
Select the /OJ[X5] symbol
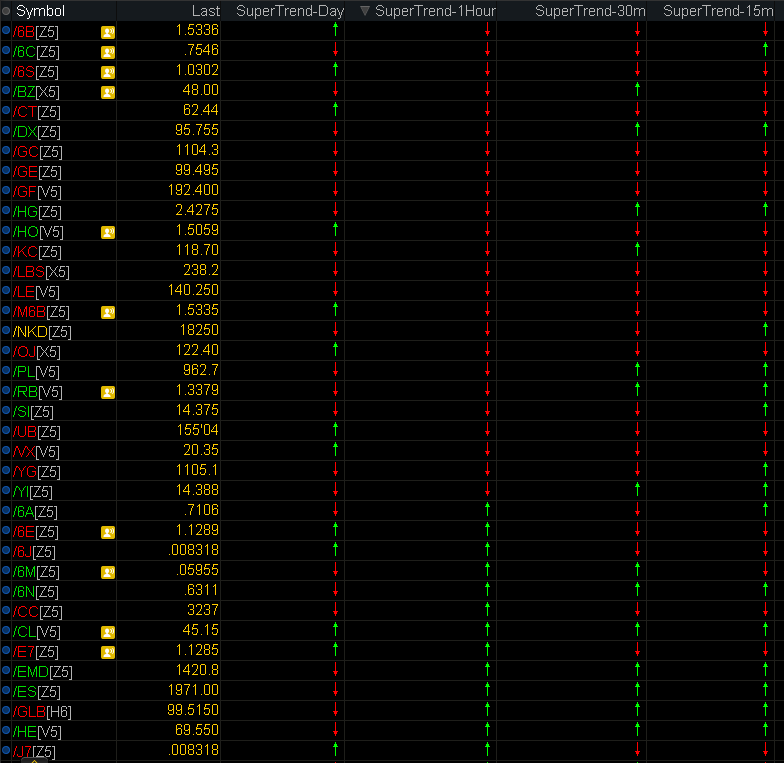tap(36, 352)
